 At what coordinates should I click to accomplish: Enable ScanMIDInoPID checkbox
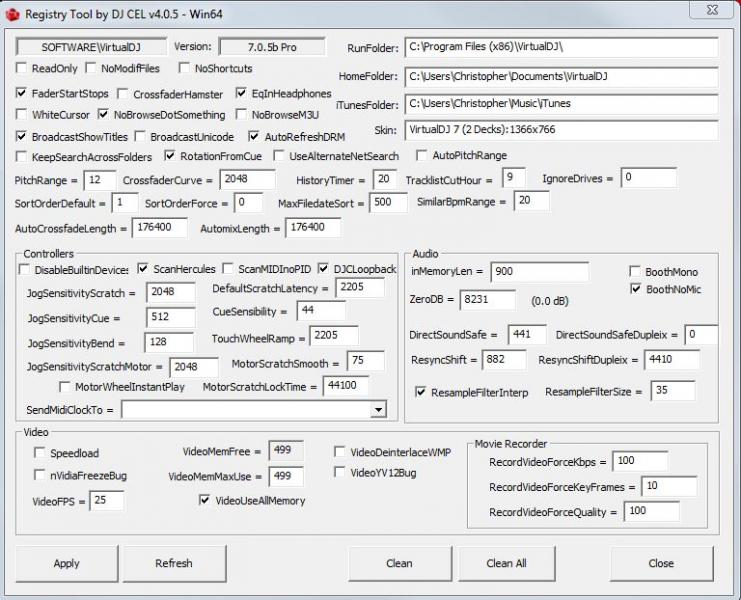pyautogui.click(x=228, y=268)
